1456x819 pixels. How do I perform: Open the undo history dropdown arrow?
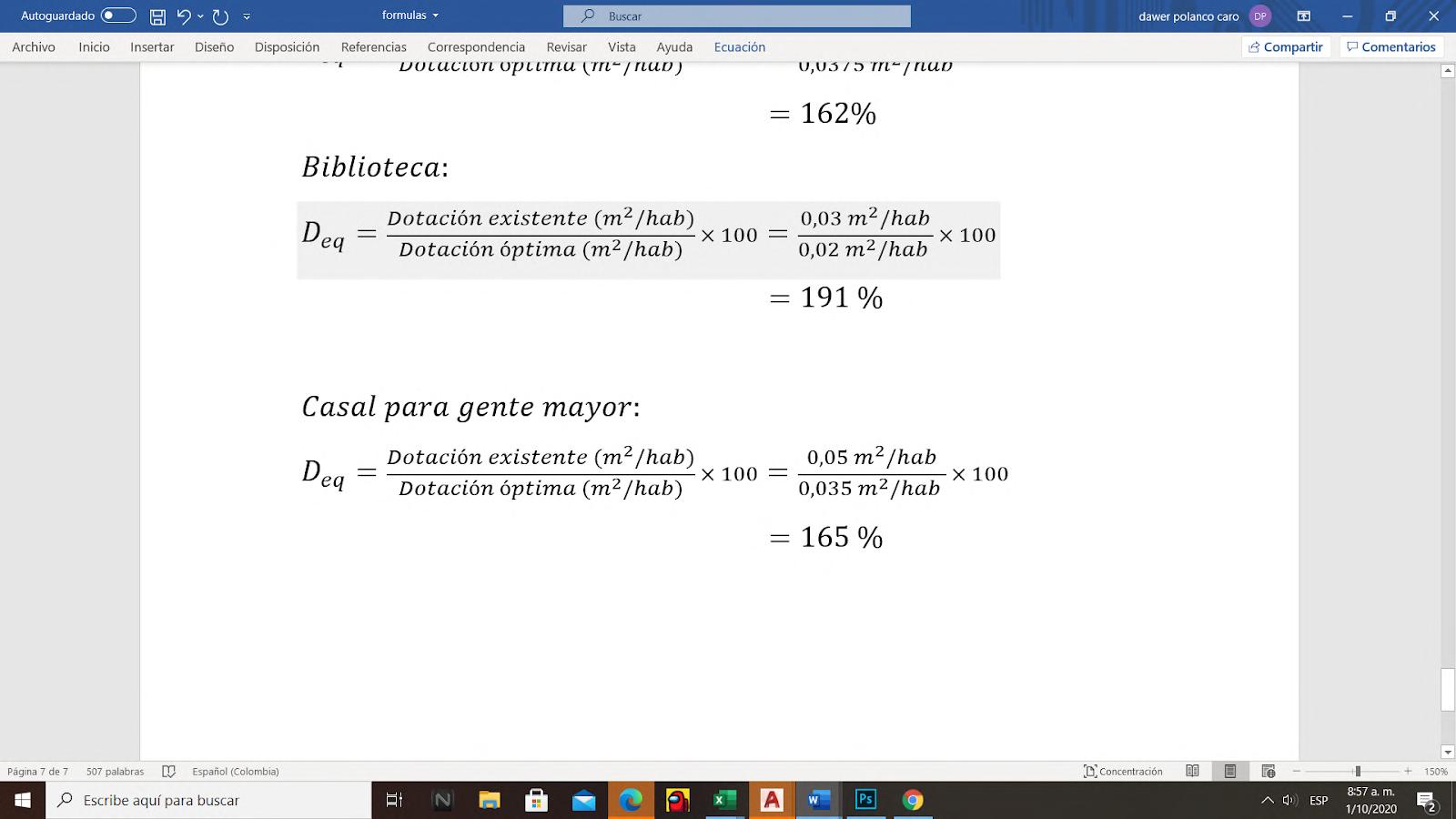pyautogui.click(x=201, y=16)
